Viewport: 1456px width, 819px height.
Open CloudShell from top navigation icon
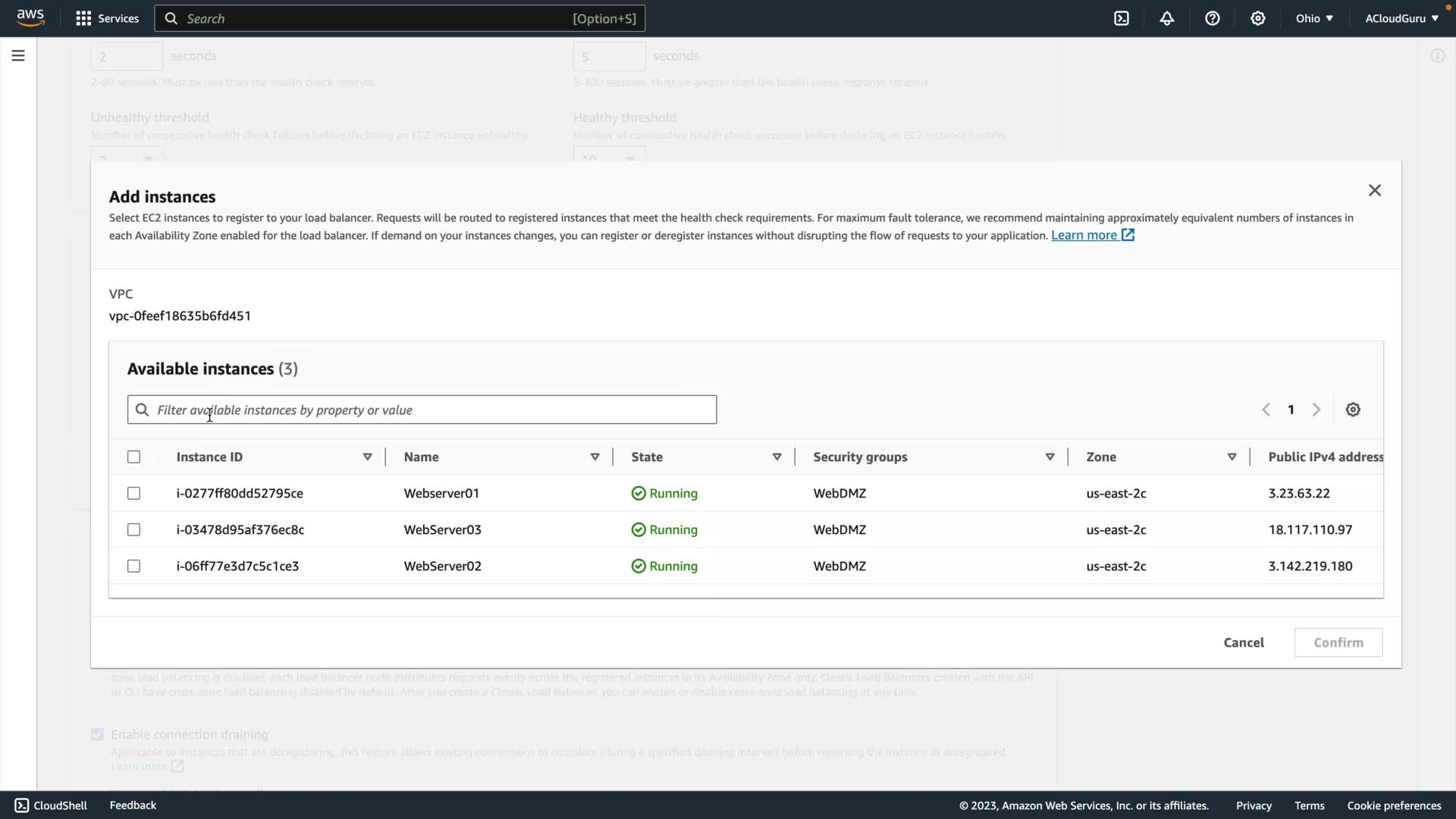tap(1122, 18)
